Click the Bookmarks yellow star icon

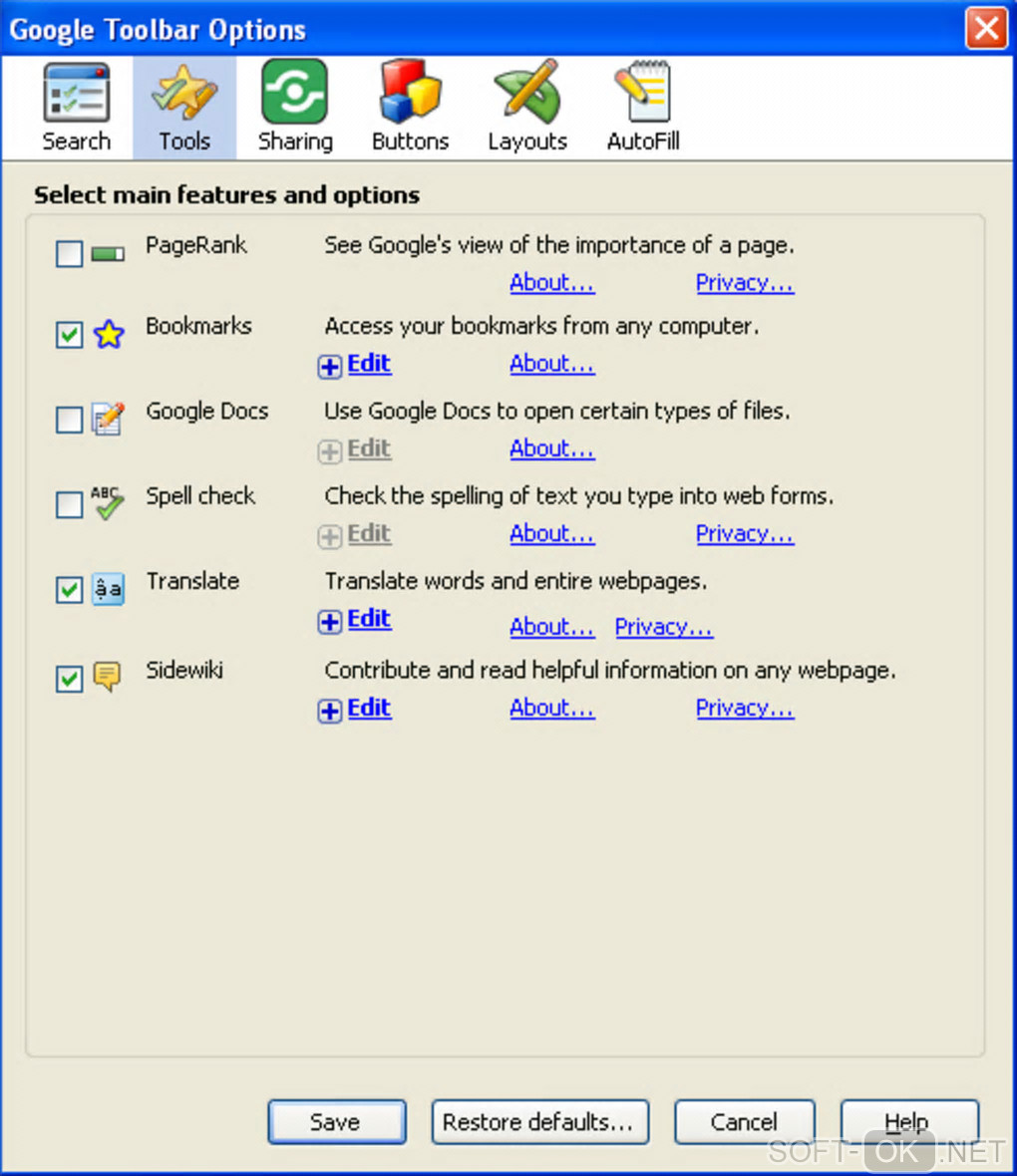[x=109, y=335]
